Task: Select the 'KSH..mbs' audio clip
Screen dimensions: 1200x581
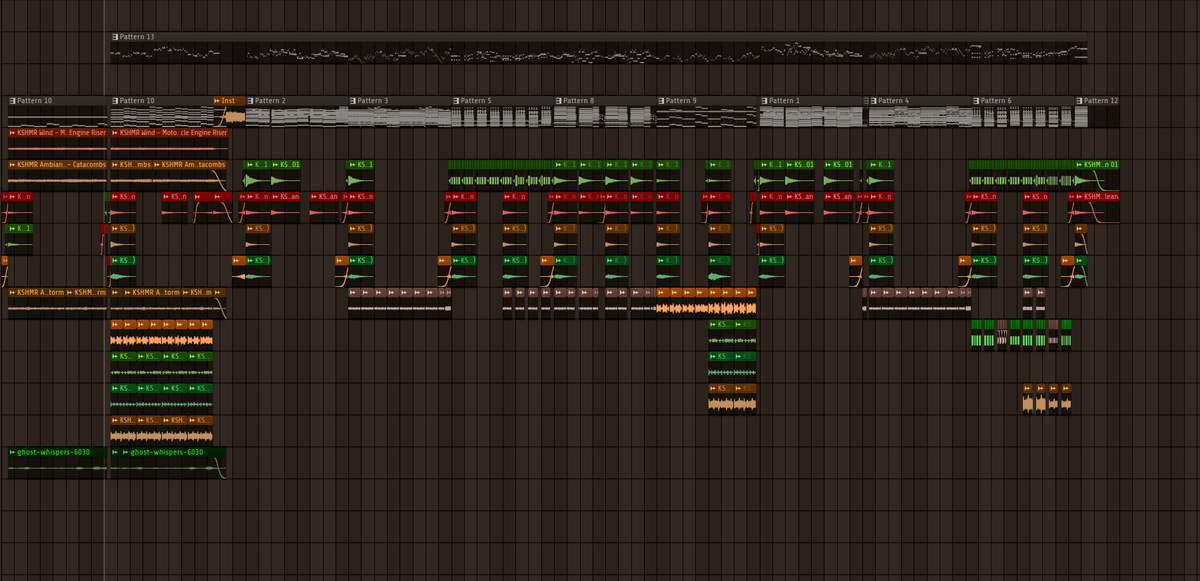Action: [131, 175]
